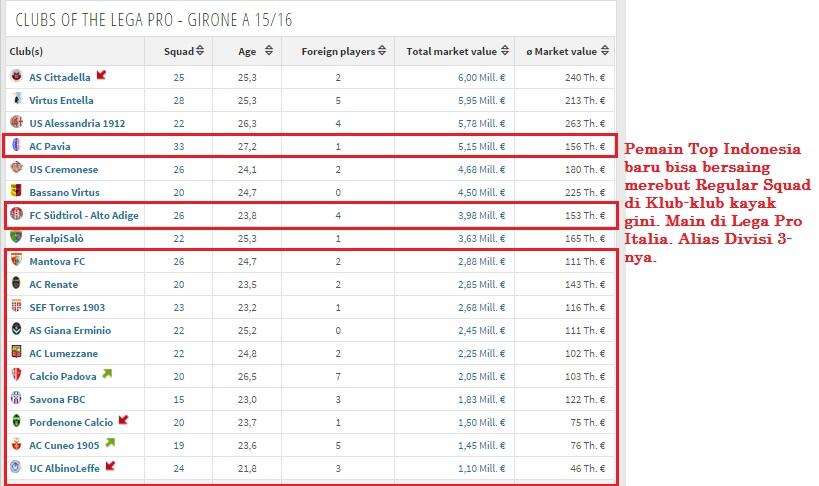Sort table by average Market value
Image resolution: width=819 pixels, height=486 pixels.
tap(567, 51)
